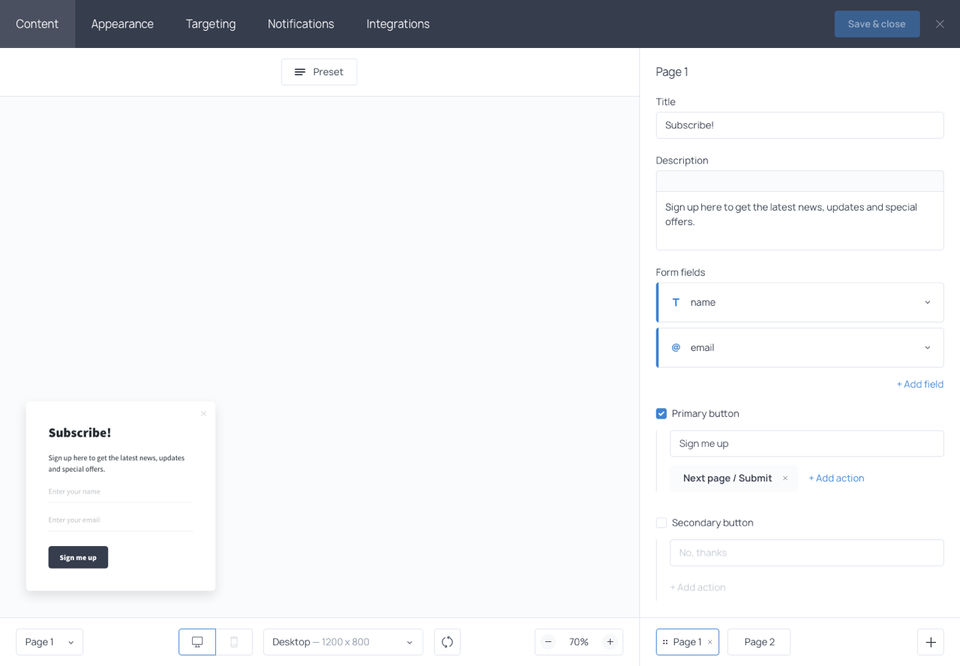Click the Form fields label
This screenshot has width=960, height=666.
coord(680,272)
